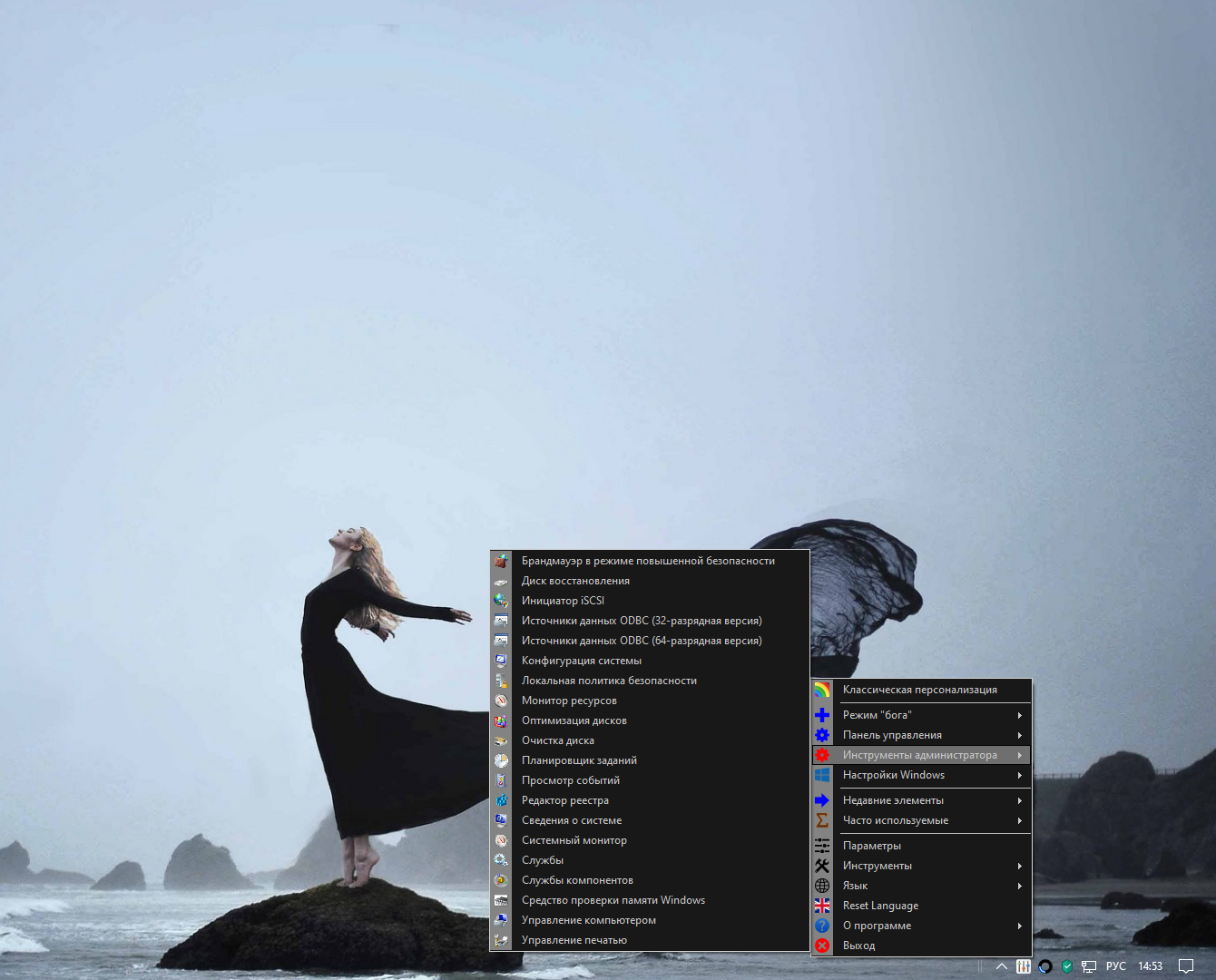Viewport: 1216px width, 980px height.
Task: Start Очистка диска from the list
Action: click(x=650, y=740)
